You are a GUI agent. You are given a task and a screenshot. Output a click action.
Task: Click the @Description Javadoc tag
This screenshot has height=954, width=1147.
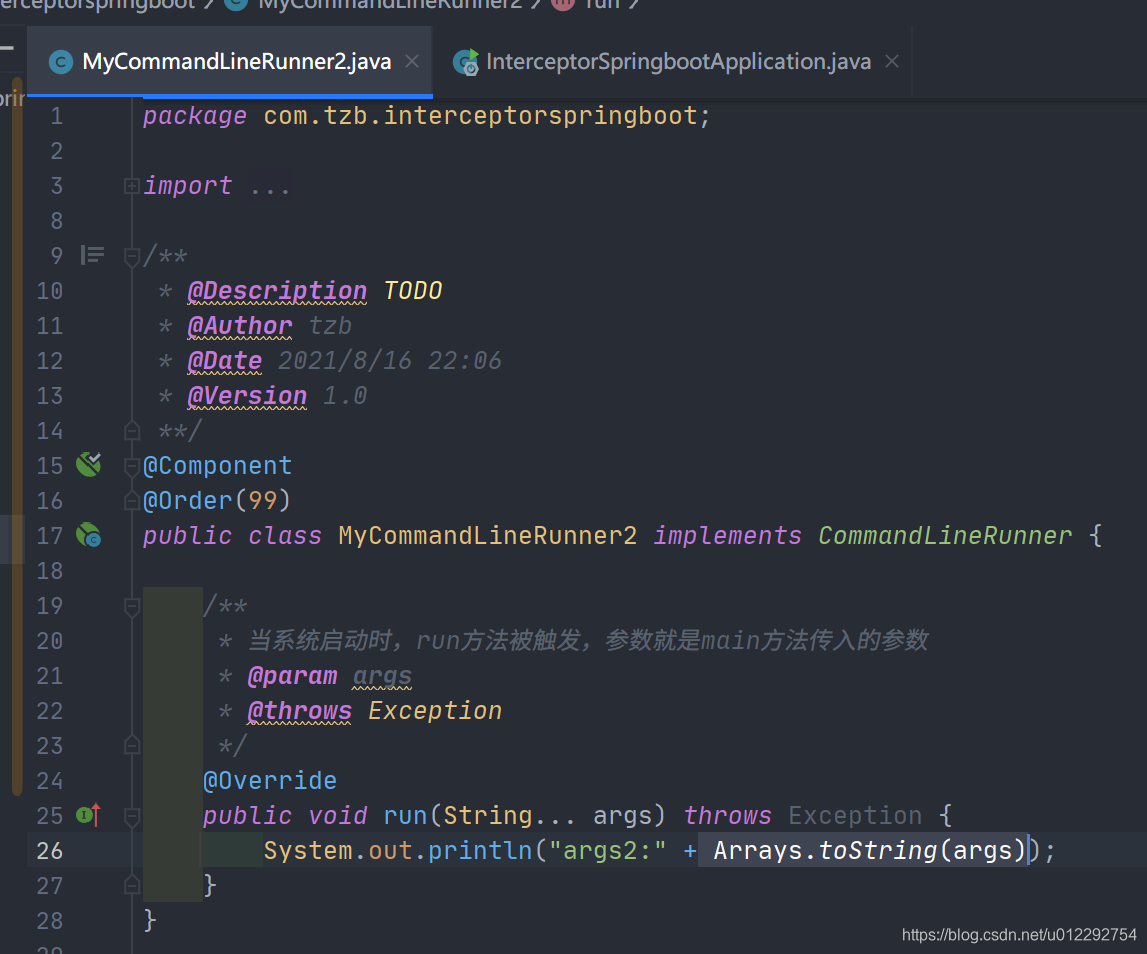[277, 291]
